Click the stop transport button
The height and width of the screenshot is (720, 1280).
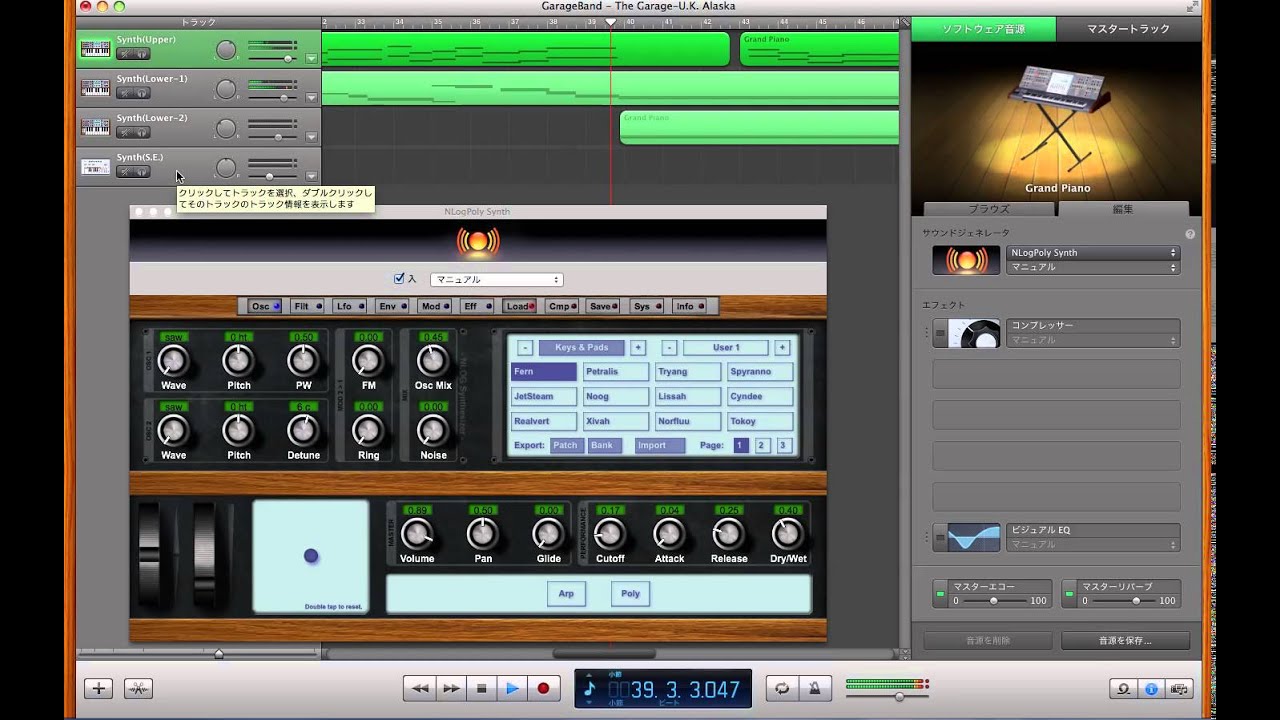pos(481,688)
